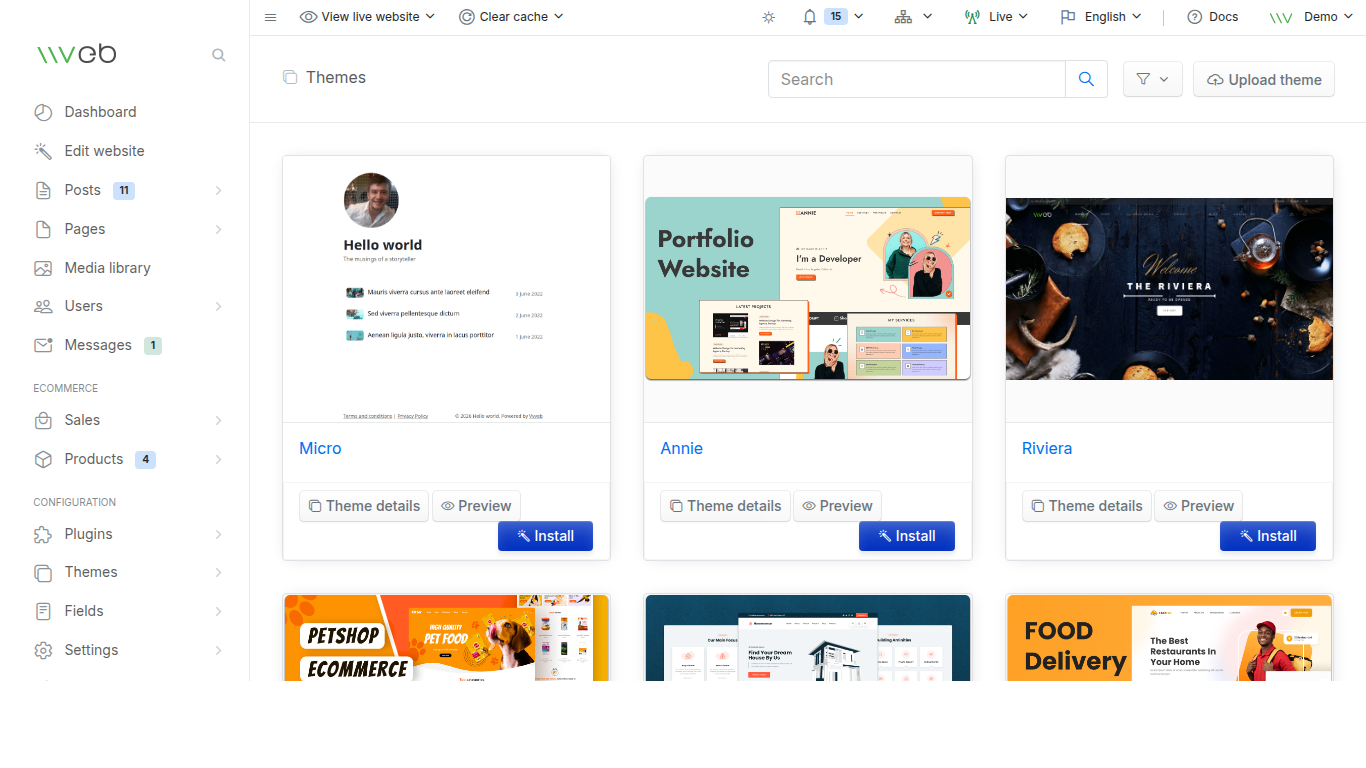Toggle dark mode with the sun icon
Image resolution: width=1366 pixels, height=768 pixels.
pyautogui.click(x=768, y=16)
